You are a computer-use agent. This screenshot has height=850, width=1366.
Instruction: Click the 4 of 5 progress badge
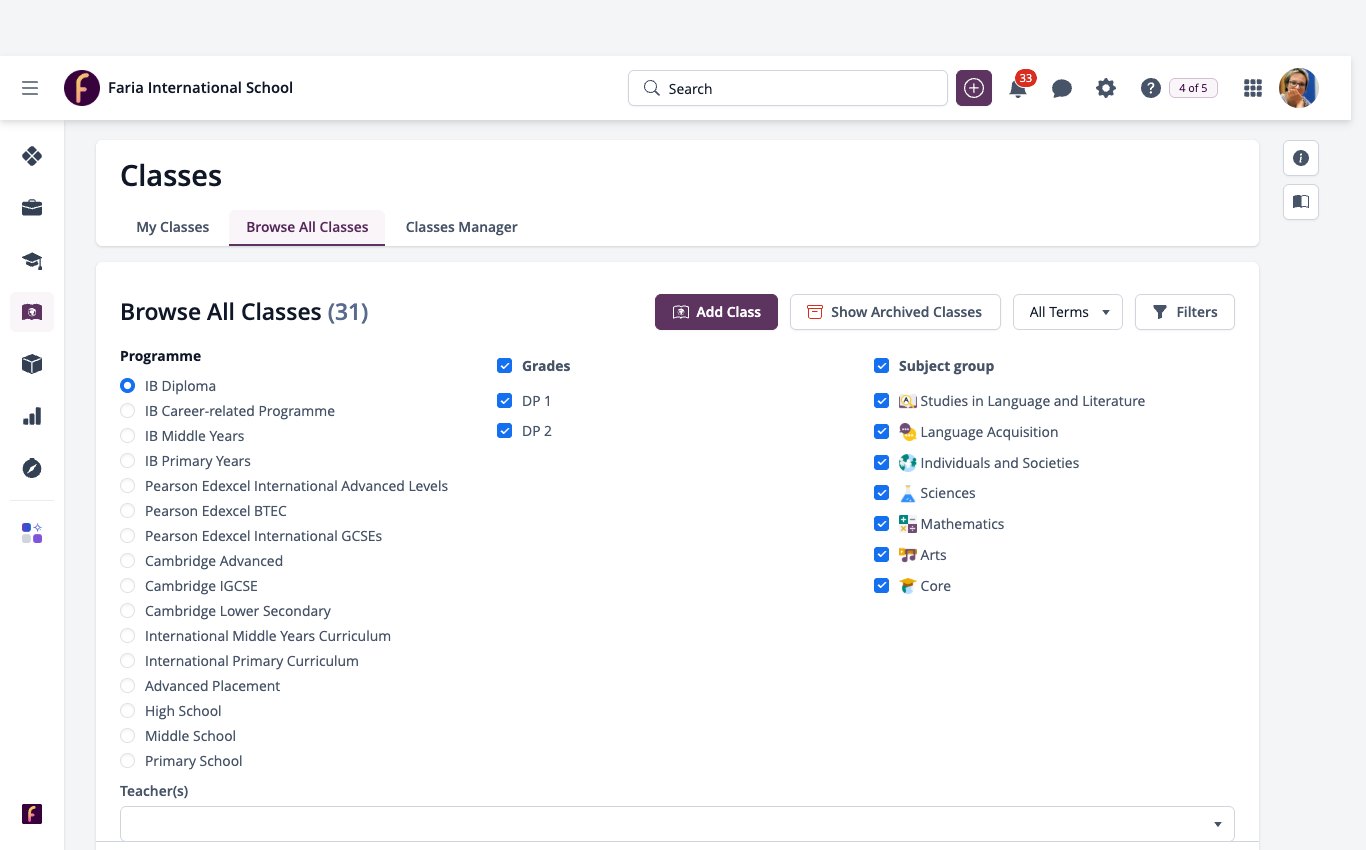tap(1193, 88)
